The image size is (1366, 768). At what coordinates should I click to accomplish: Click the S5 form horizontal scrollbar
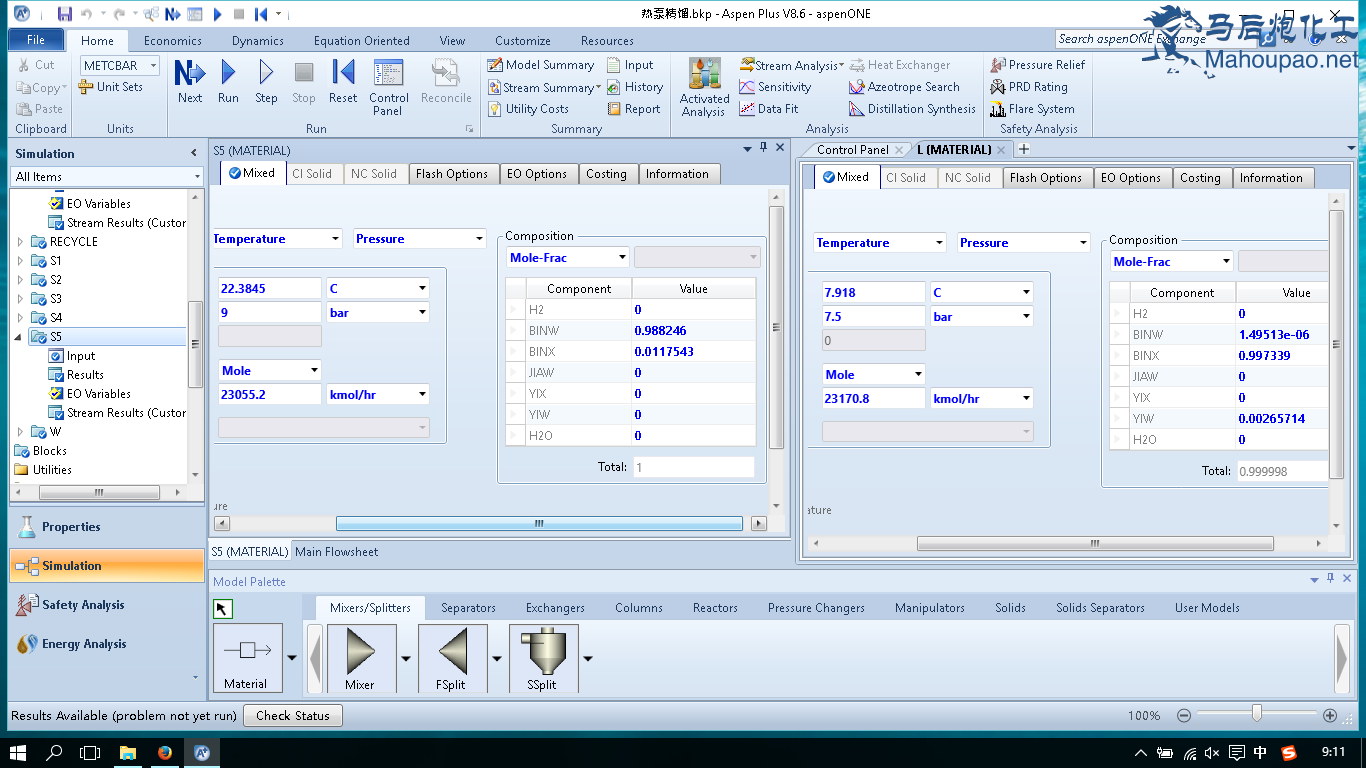(539, 523)
